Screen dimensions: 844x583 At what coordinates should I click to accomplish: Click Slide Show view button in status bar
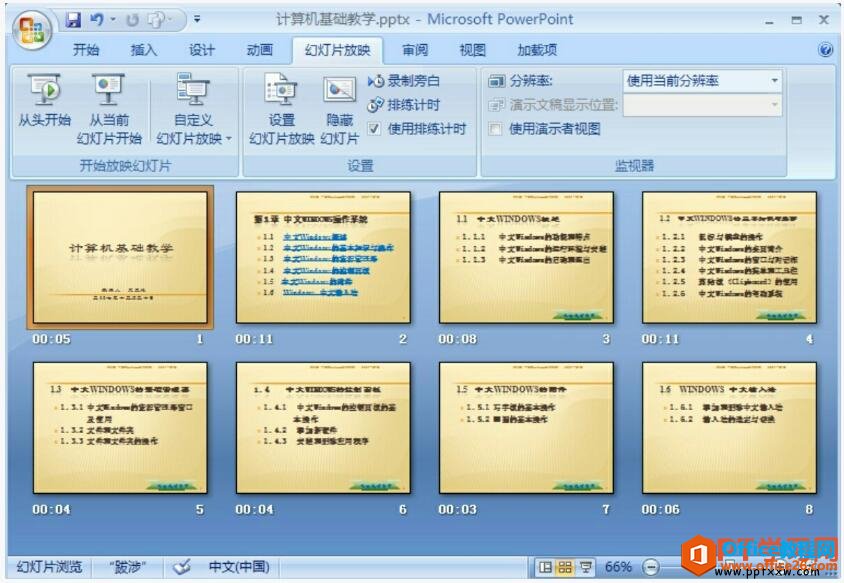[585, 567]
